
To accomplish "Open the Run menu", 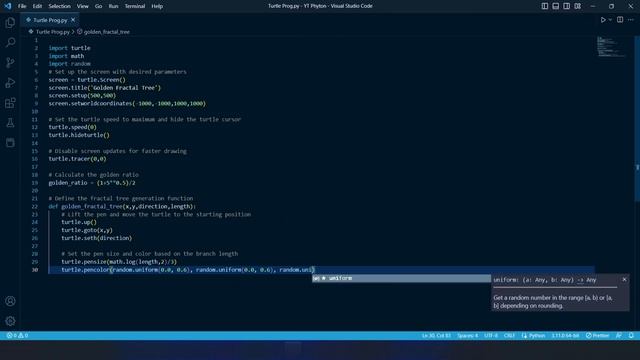I will (x=113, y=6).
